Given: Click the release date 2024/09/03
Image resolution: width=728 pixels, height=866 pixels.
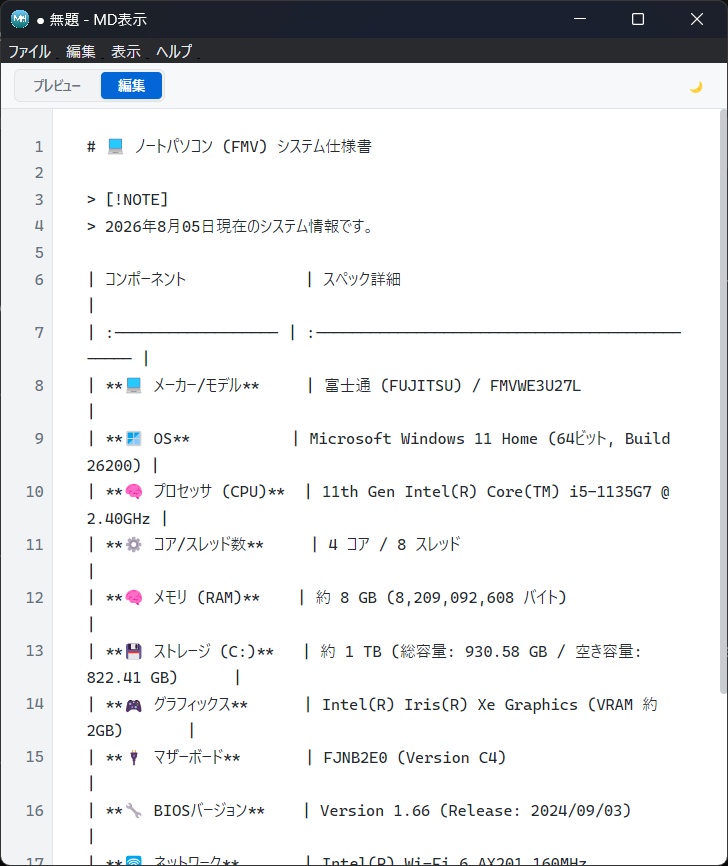Looking at the screenshot, I should coord(576,811).
